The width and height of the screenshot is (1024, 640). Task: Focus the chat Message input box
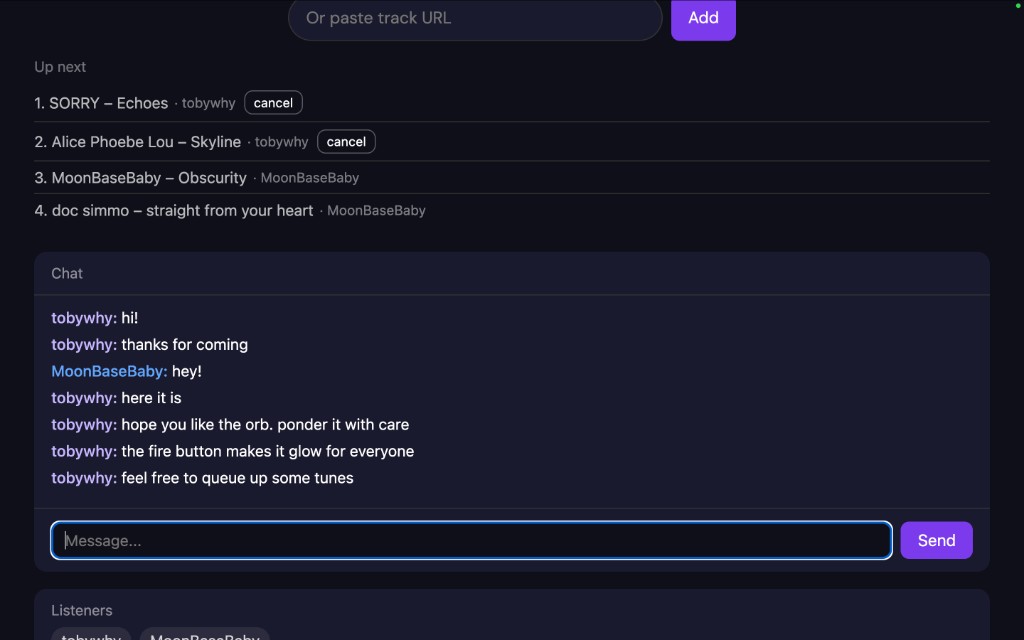(471, 541)
